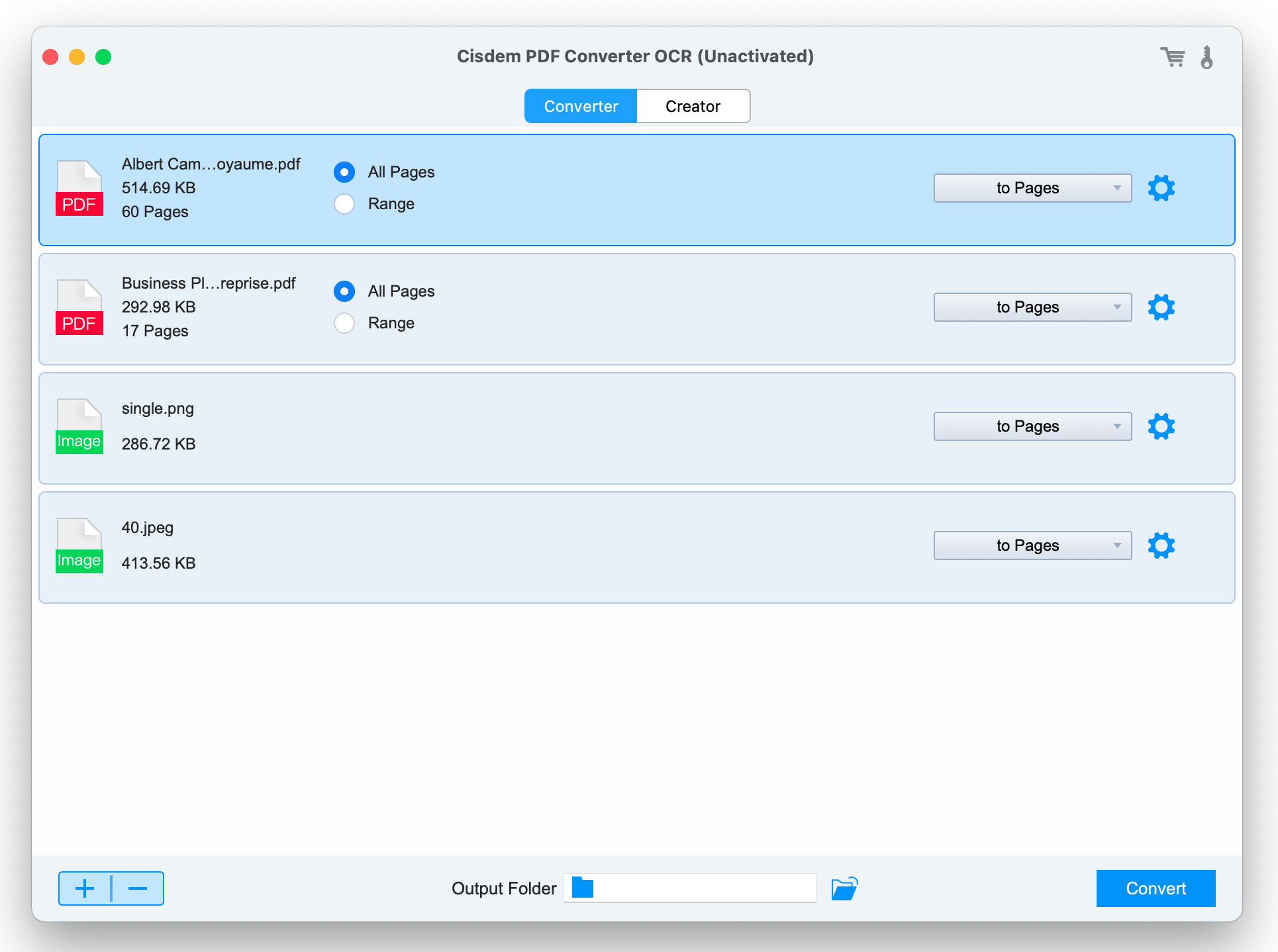The width and height of the screenshot is (1278, 952).
Task: Click the 514.69 KB file size
Action: click(159, 188)
